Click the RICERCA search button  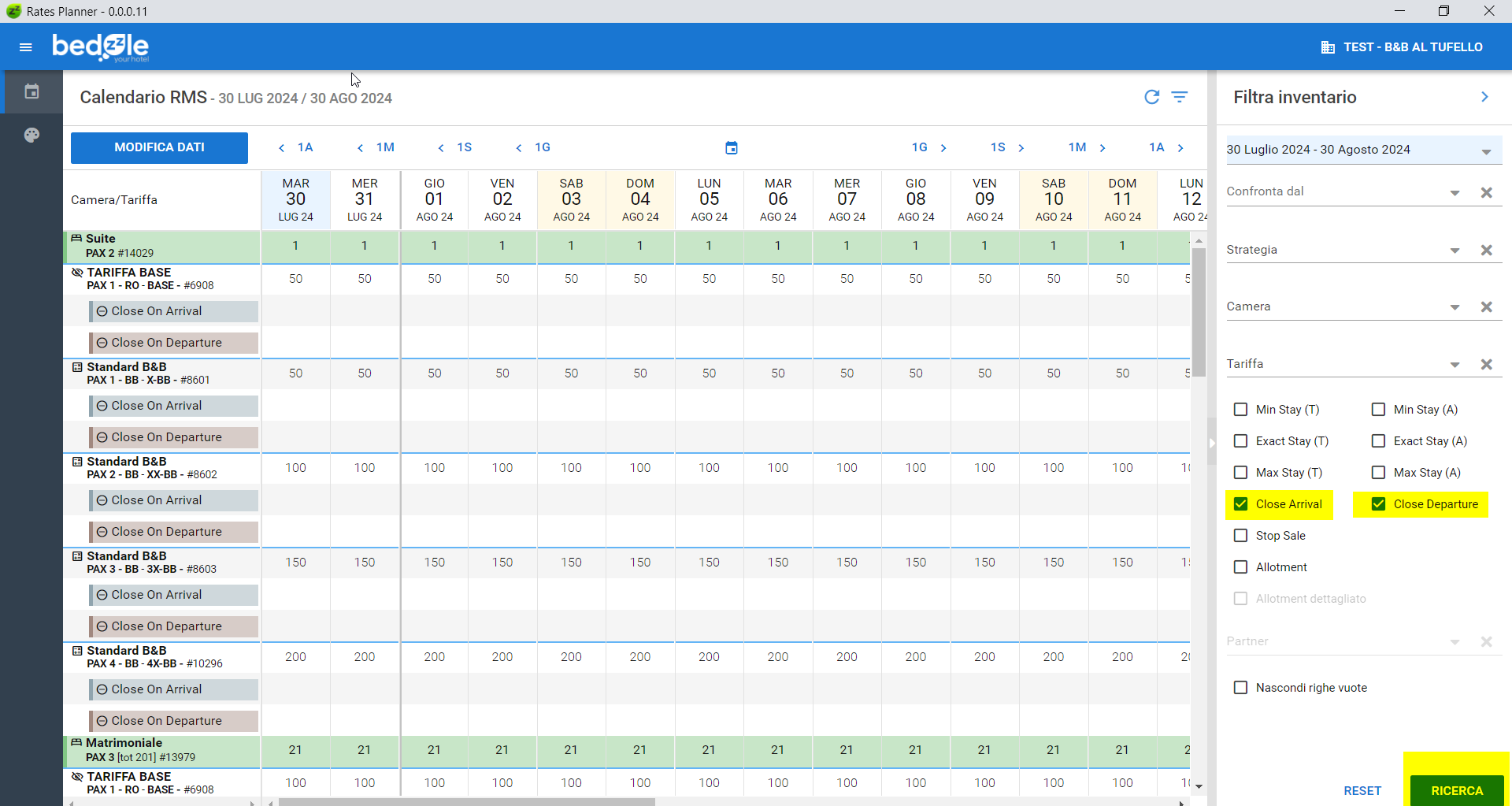pyautogui.click(x=1457, y=790)
